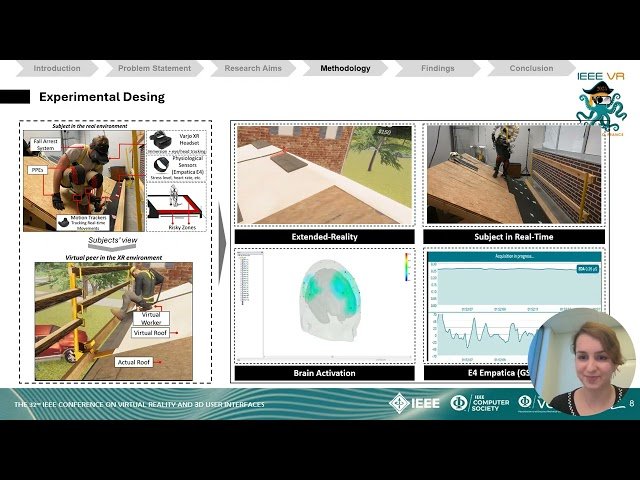
Task: Open the Problem Statement section tab
Action: 154,69
